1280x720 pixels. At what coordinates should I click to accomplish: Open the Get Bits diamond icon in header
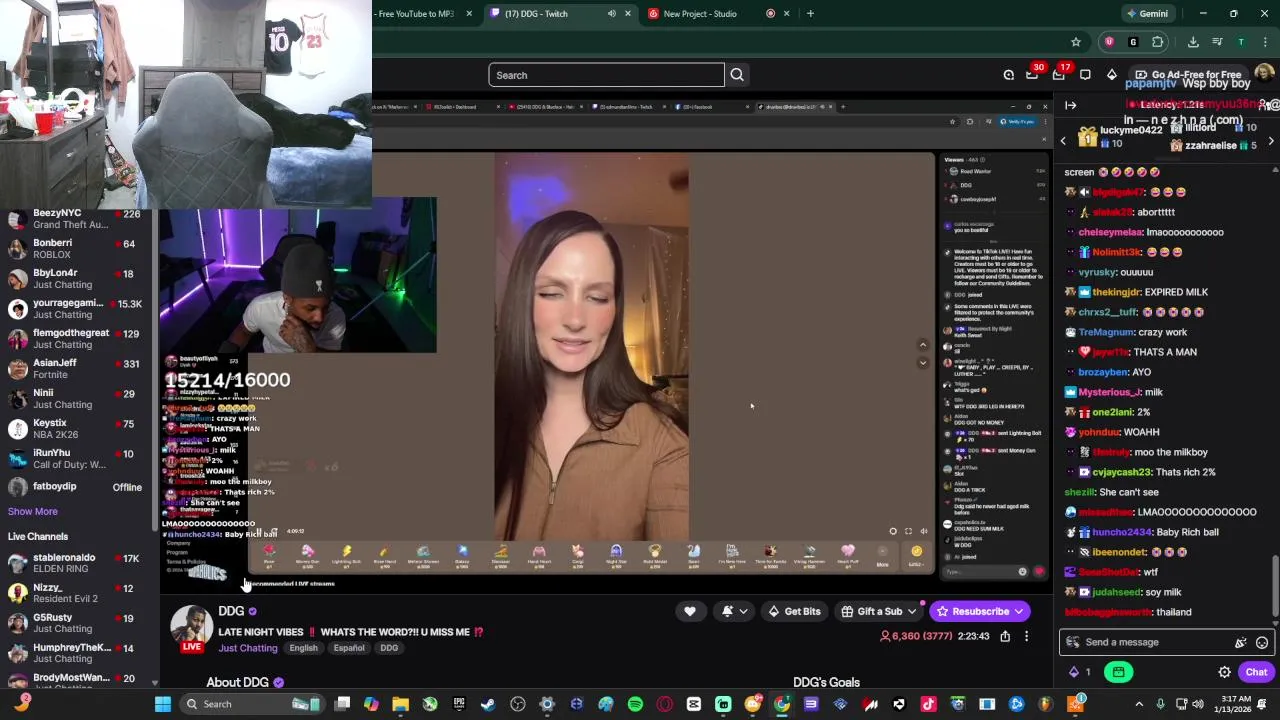click(1112, 75)
